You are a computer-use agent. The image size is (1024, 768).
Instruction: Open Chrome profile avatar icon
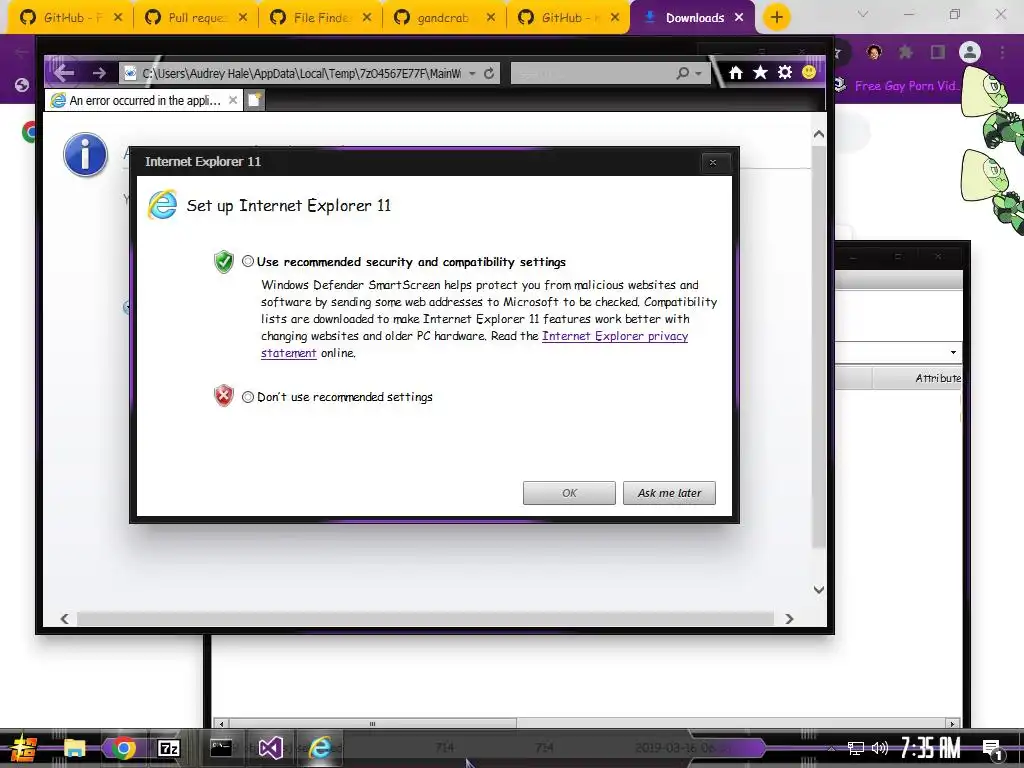click(970, 52)
